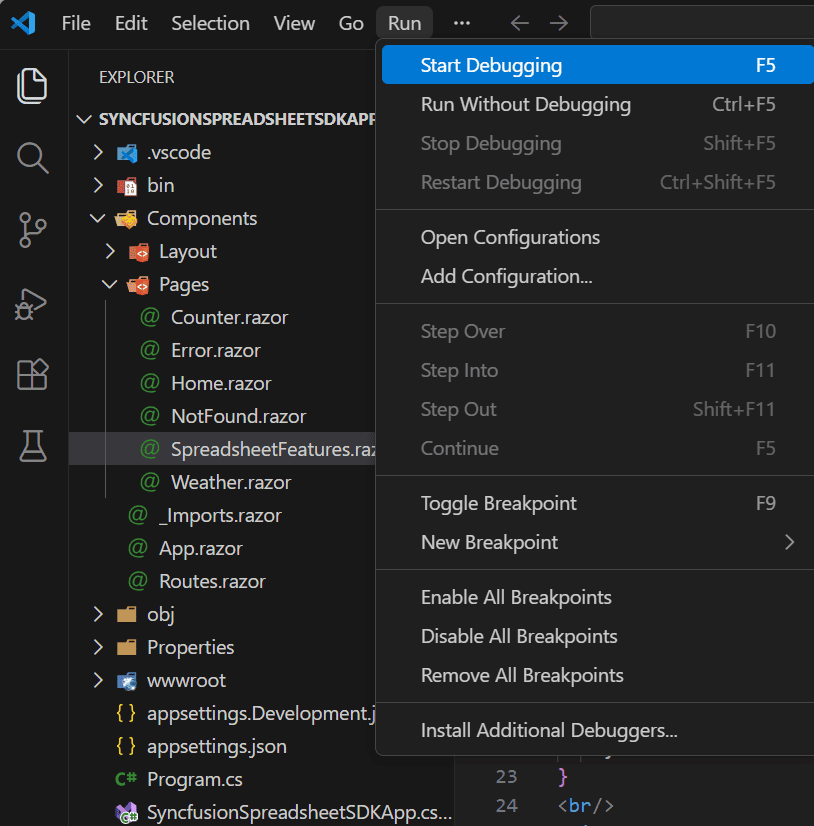Open the Explorer view in activity bar
This screenshot has width=814, height=826.
coord(33,86)
